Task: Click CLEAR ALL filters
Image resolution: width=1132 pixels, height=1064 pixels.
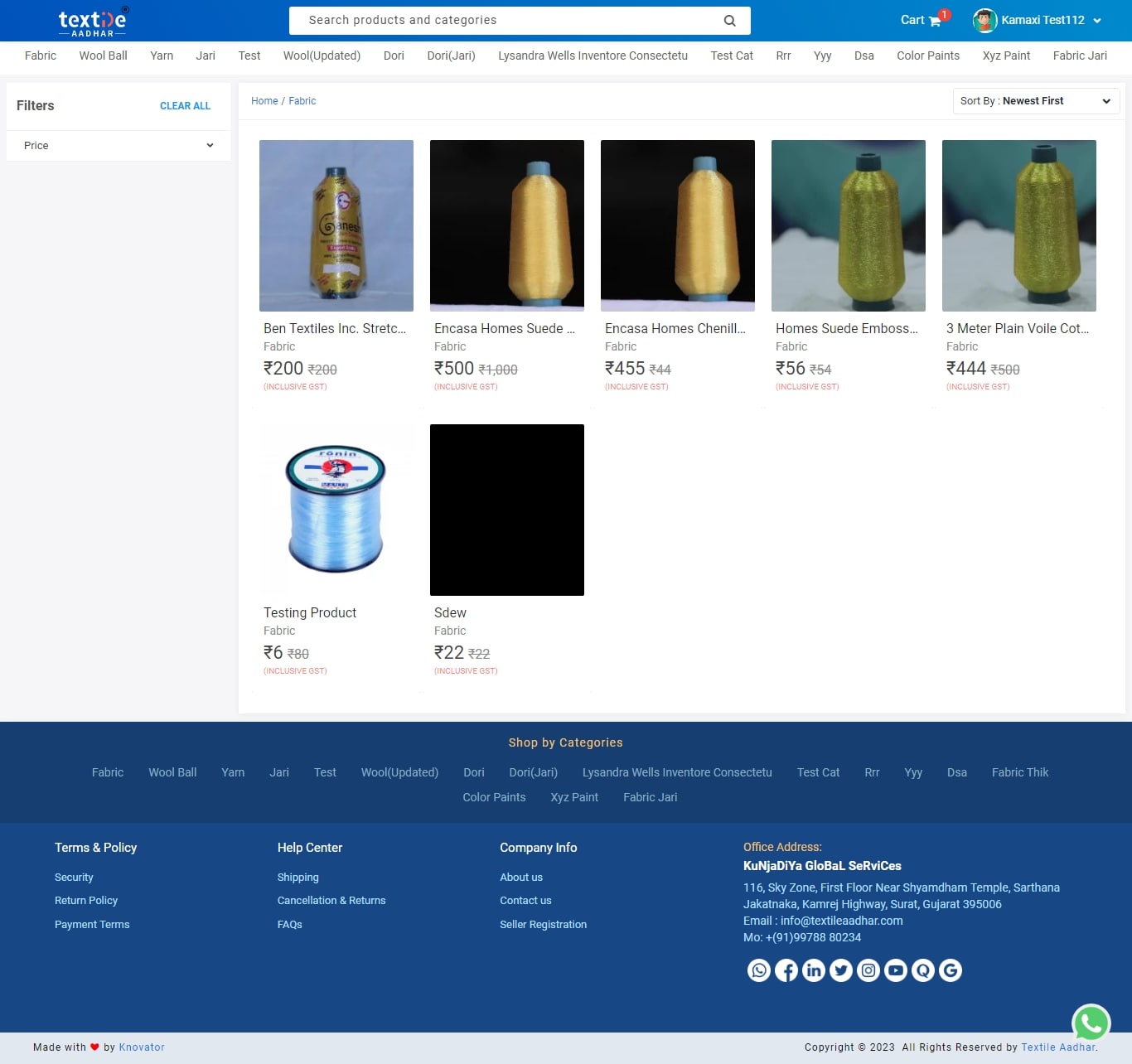Action: click(x=185, y=106)
